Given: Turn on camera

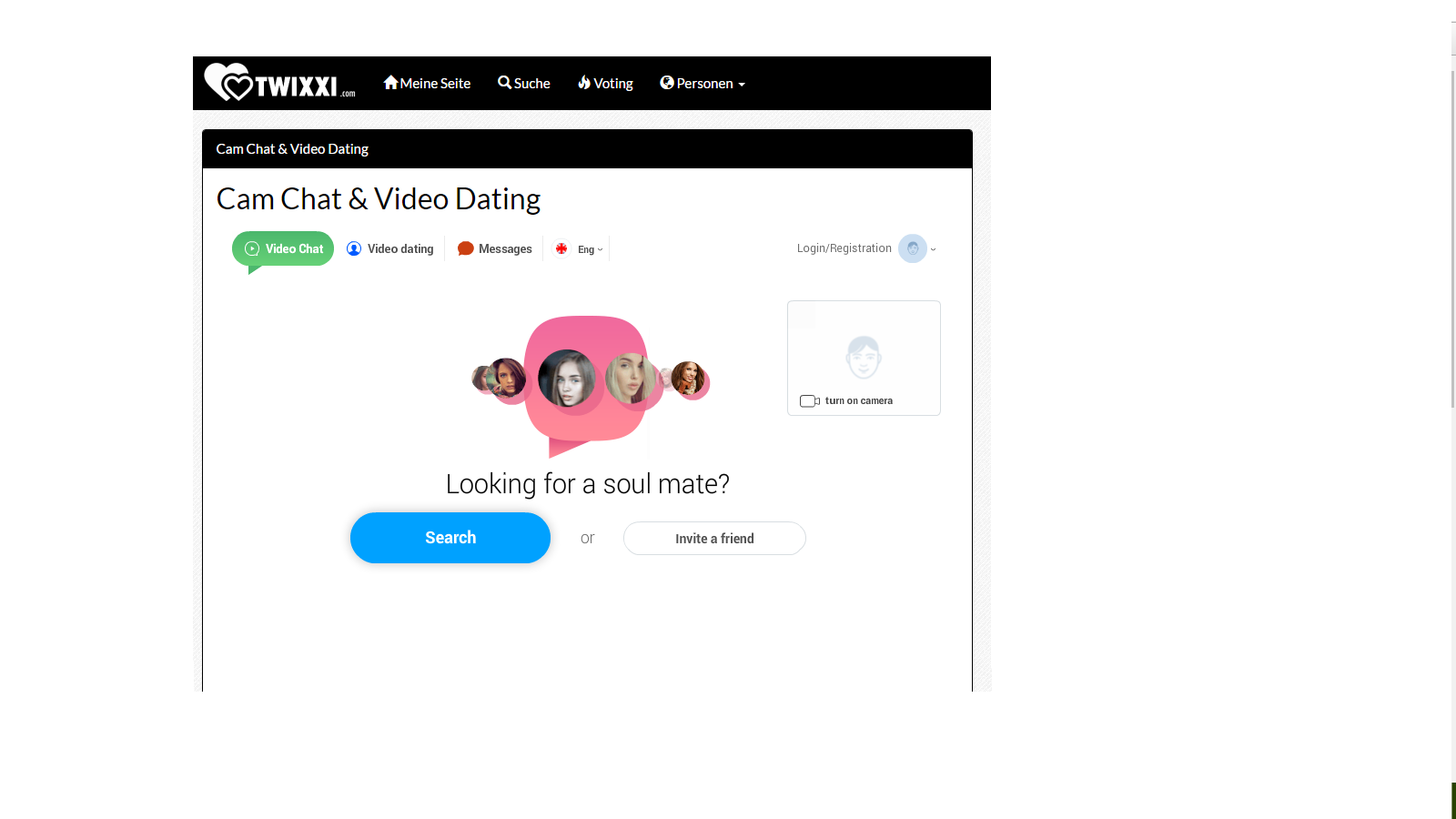Looking at the screenshot, I should [x=846, y=400].
